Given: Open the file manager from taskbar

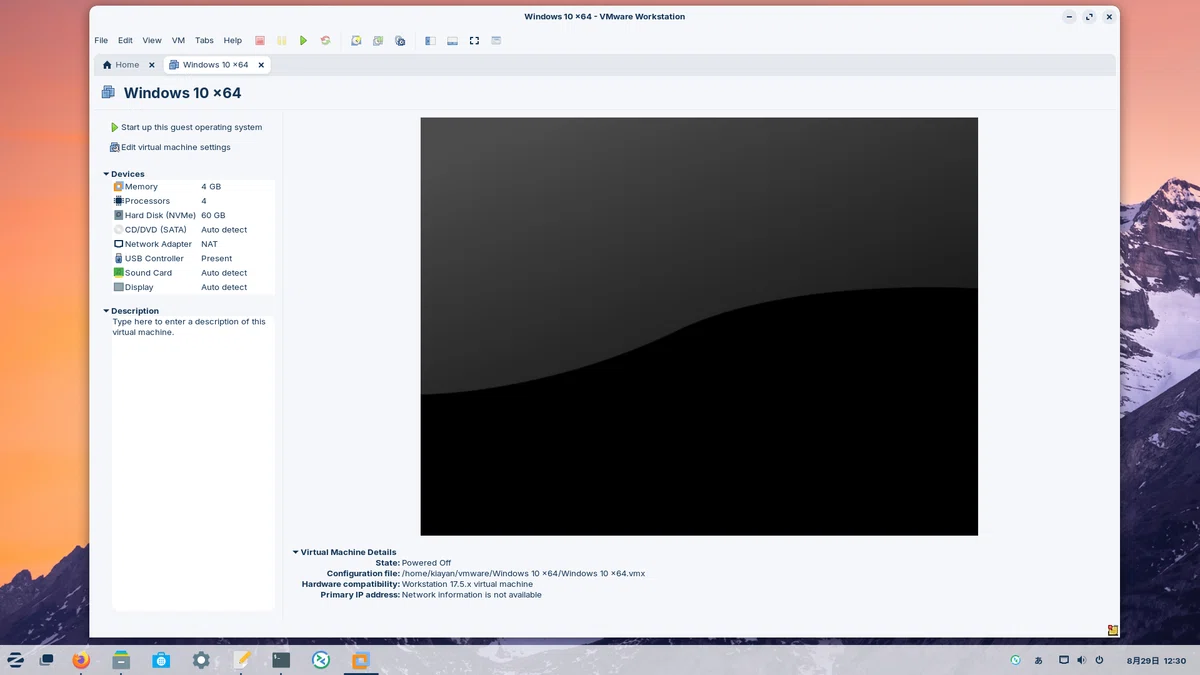Looking at the screenshot, I should (x=121, y=660).
